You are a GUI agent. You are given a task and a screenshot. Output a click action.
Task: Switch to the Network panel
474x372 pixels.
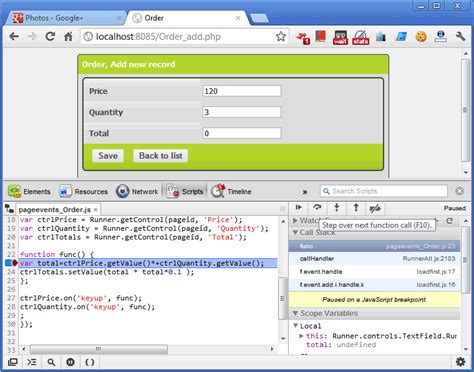(x=137, y=191)
